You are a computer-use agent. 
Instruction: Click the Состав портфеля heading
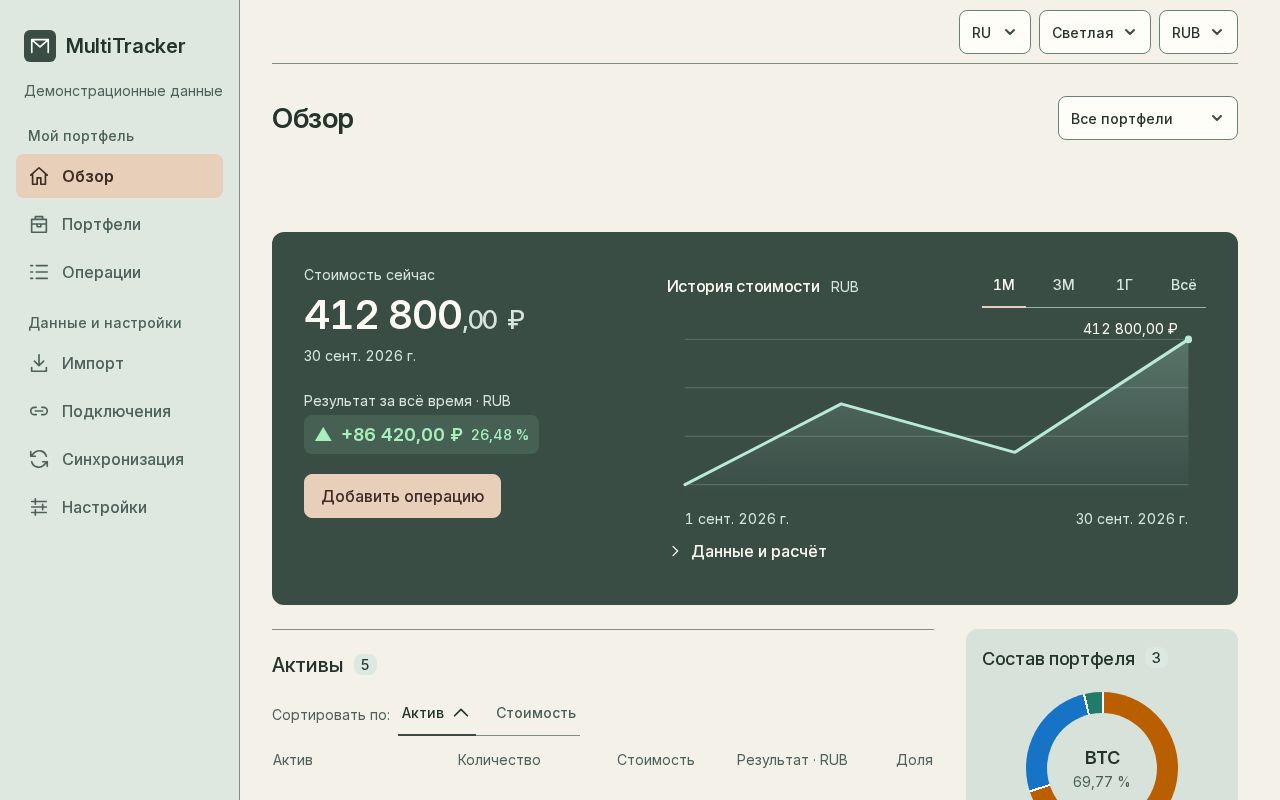1058,658
